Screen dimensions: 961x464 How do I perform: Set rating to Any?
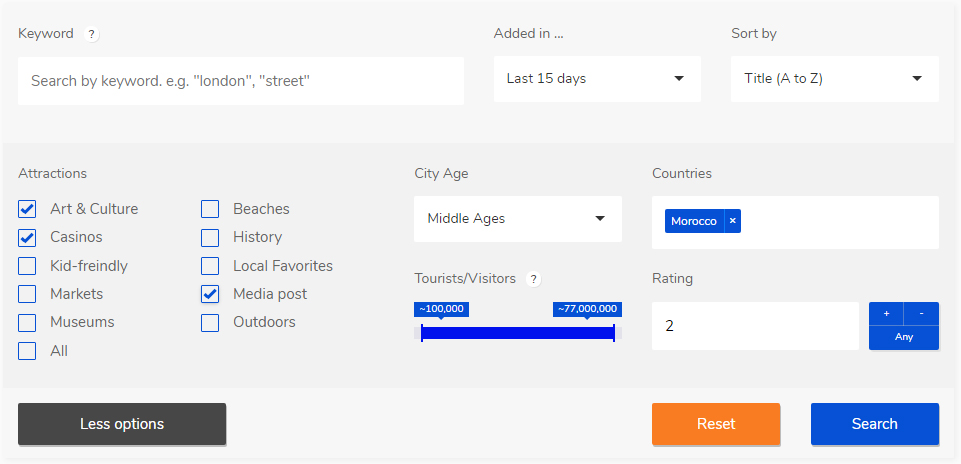[904, 337]
